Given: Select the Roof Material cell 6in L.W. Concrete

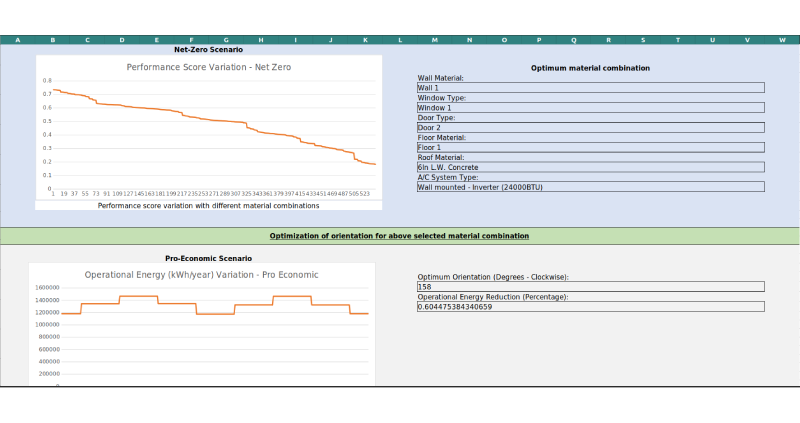Looking at the screenshot, I should [590, 167].
